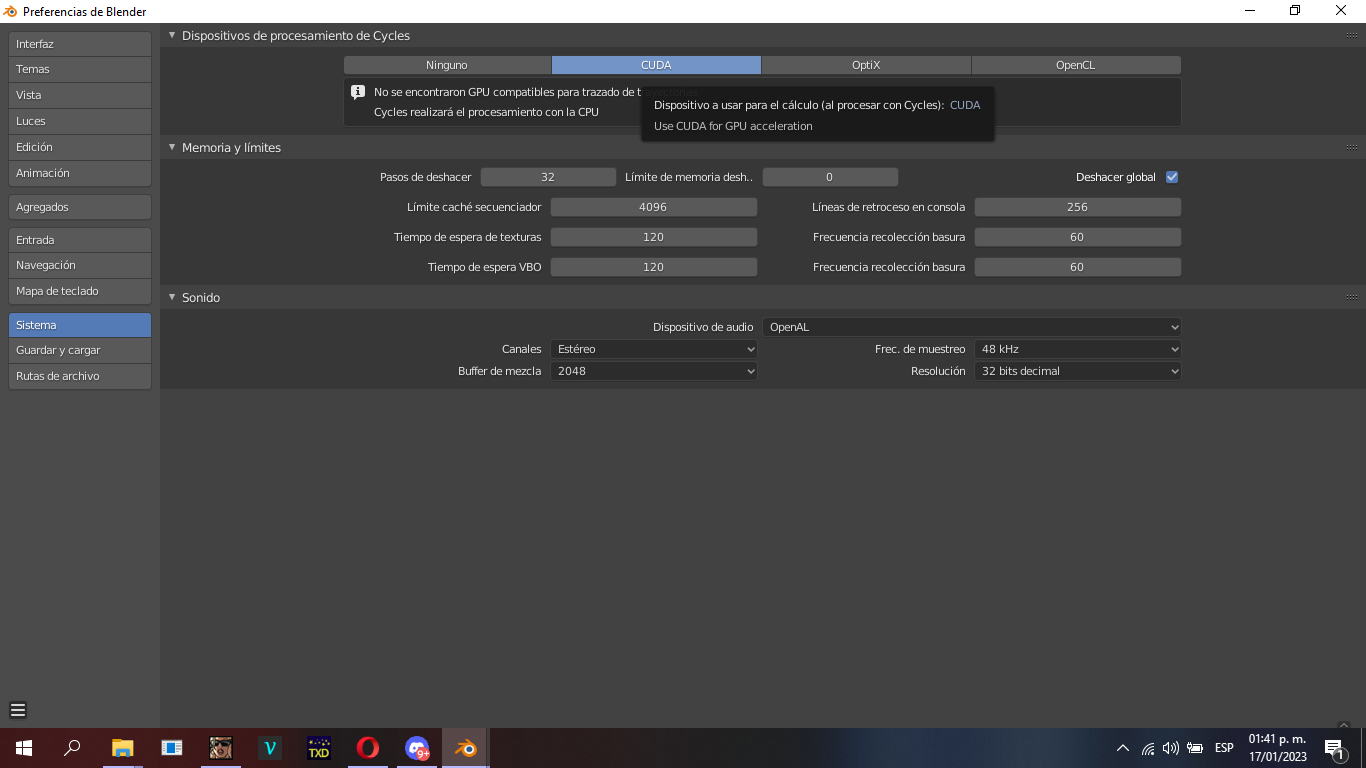
Task: Switch to Blender in the taskbar
Action: [x=465, y=748]
